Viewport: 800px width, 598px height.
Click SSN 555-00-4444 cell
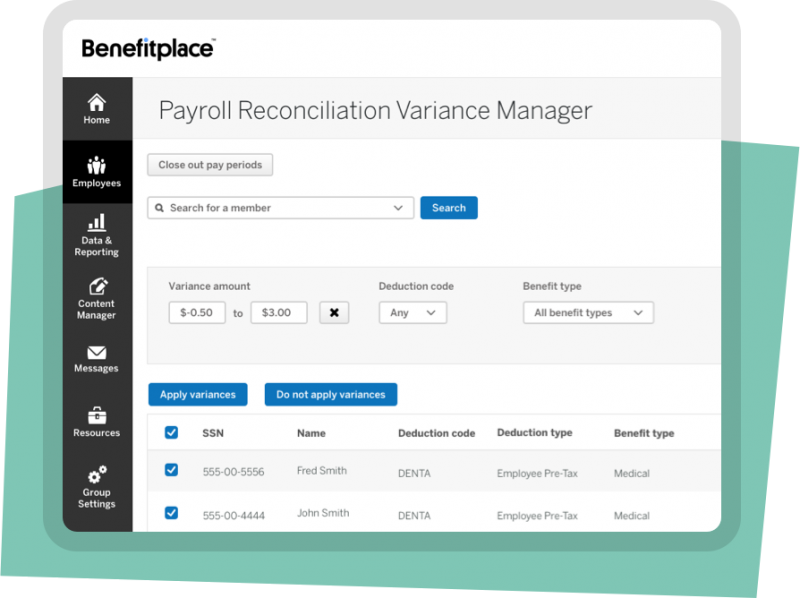click(x=234, y=515)
